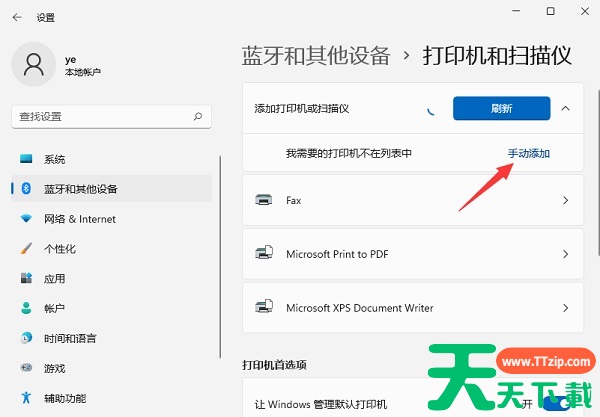Open 时间和语言 settings category
The image size is (600, 417).
112,338
